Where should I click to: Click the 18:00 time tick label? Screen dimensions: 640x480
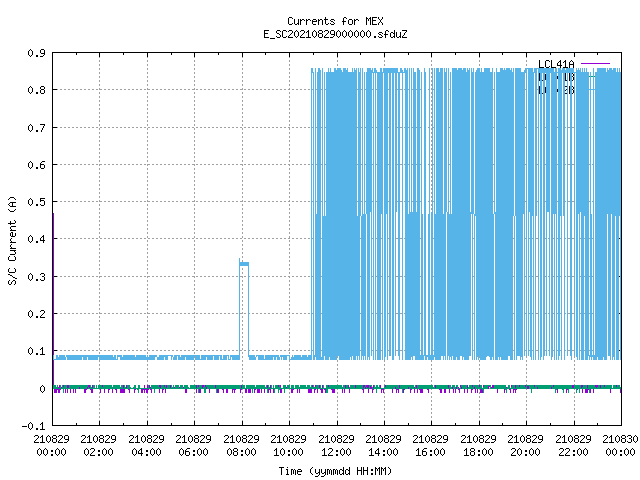pyautogui.click(x=478, y=452)
